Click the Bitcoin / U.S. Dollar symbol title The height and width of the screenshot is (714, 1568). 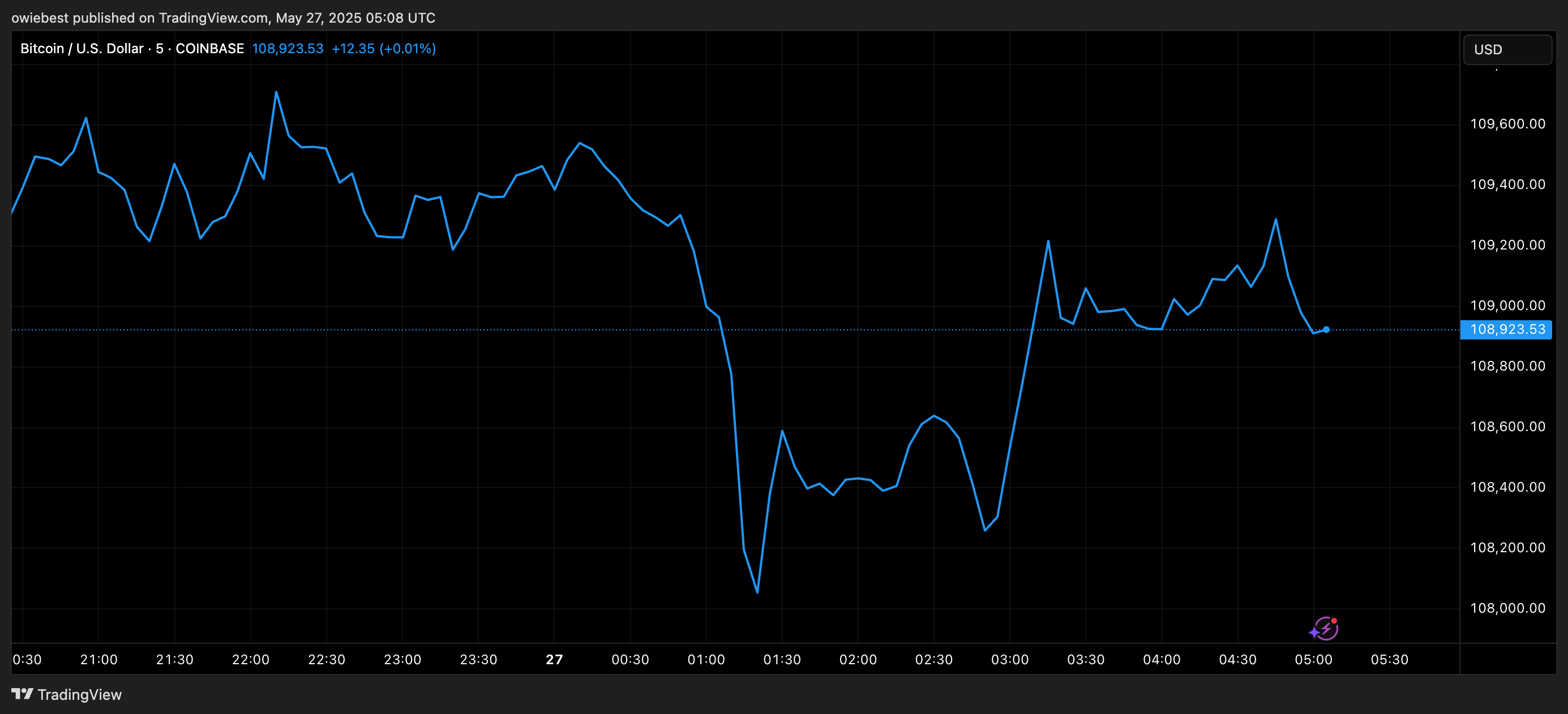[82, 49]
